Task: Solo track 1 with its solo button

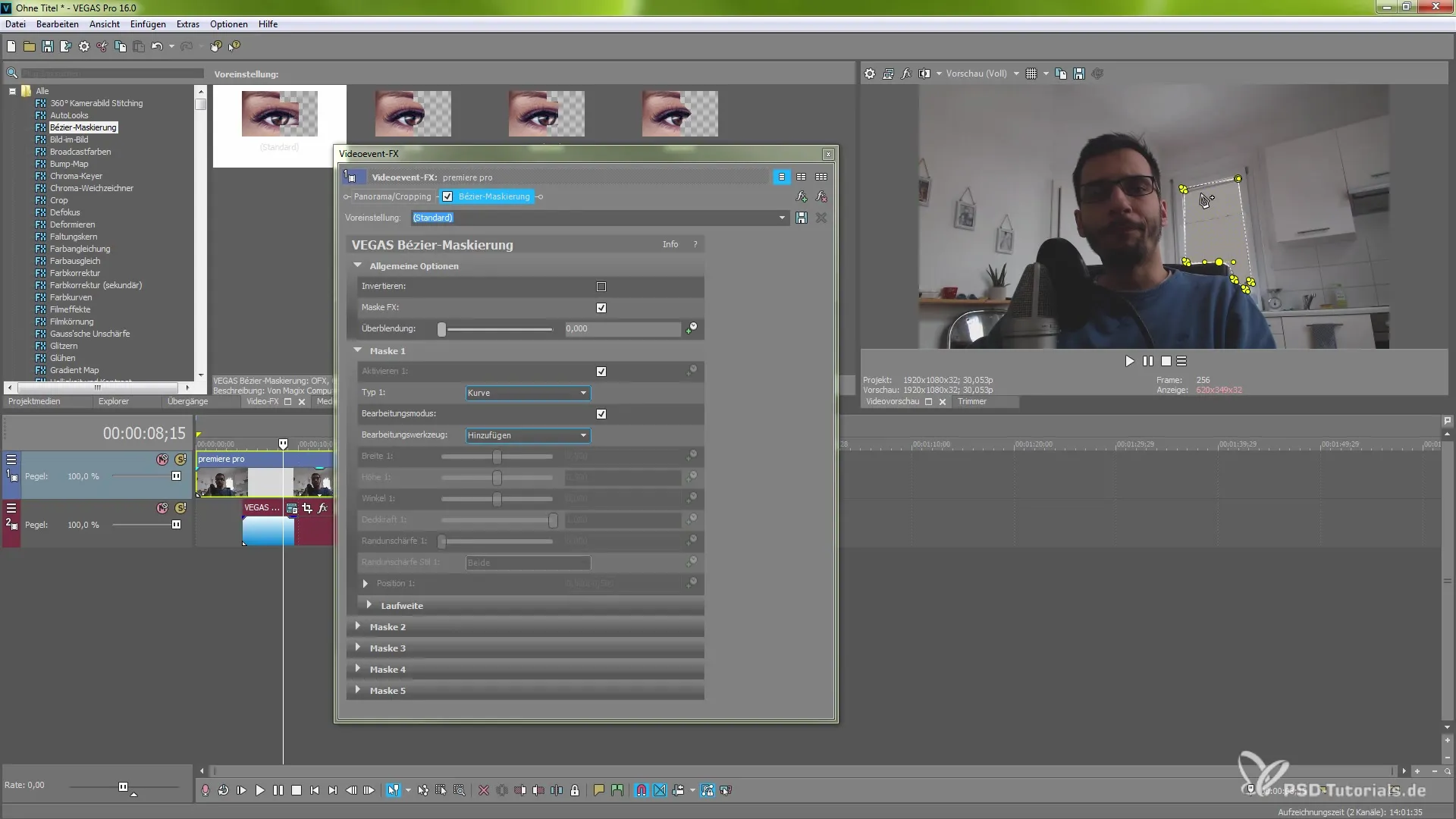Action: point(180,460)
